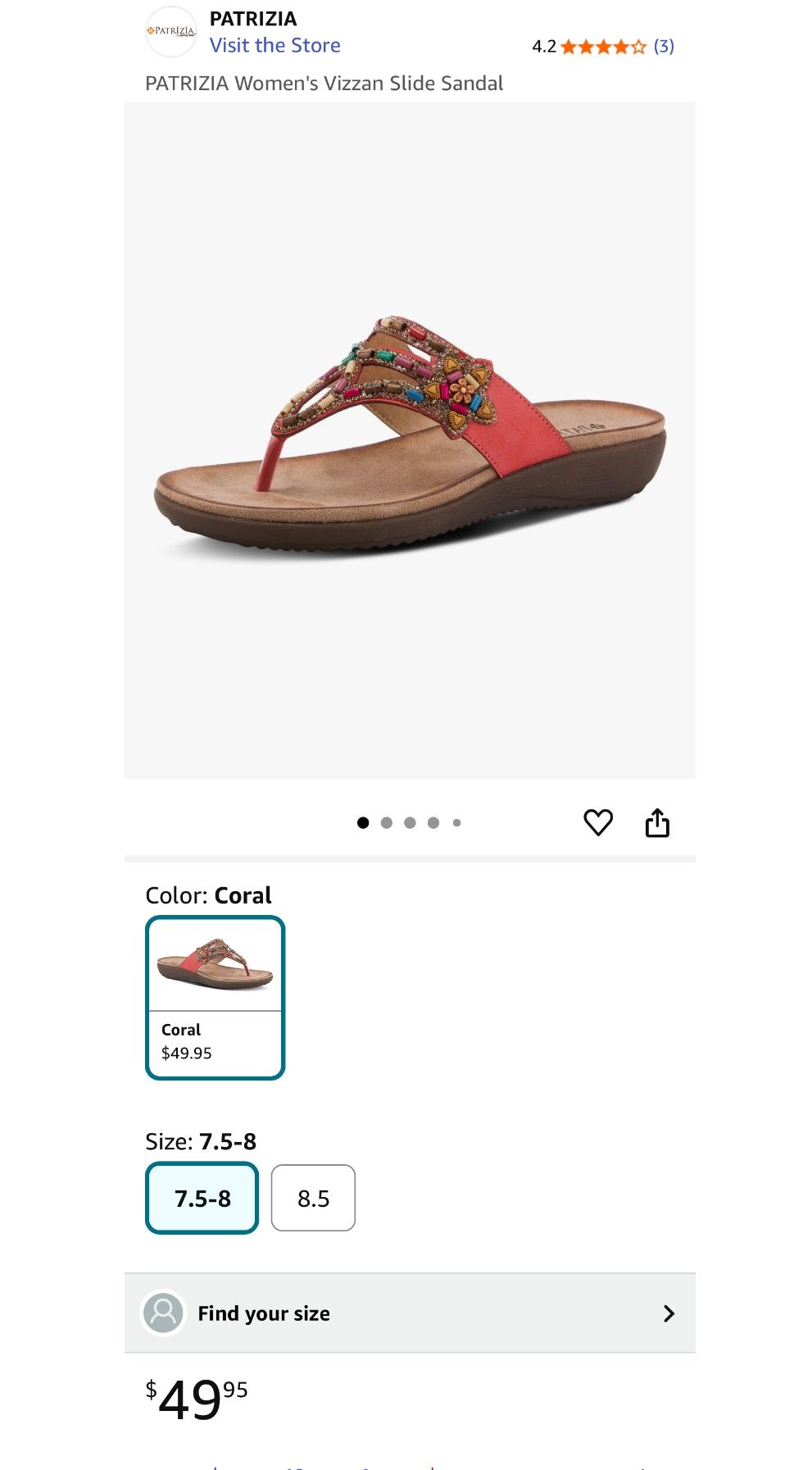812x1470 pixels.
Task: Click the PATRIZIA brand name text
Action: pos(253,19)
